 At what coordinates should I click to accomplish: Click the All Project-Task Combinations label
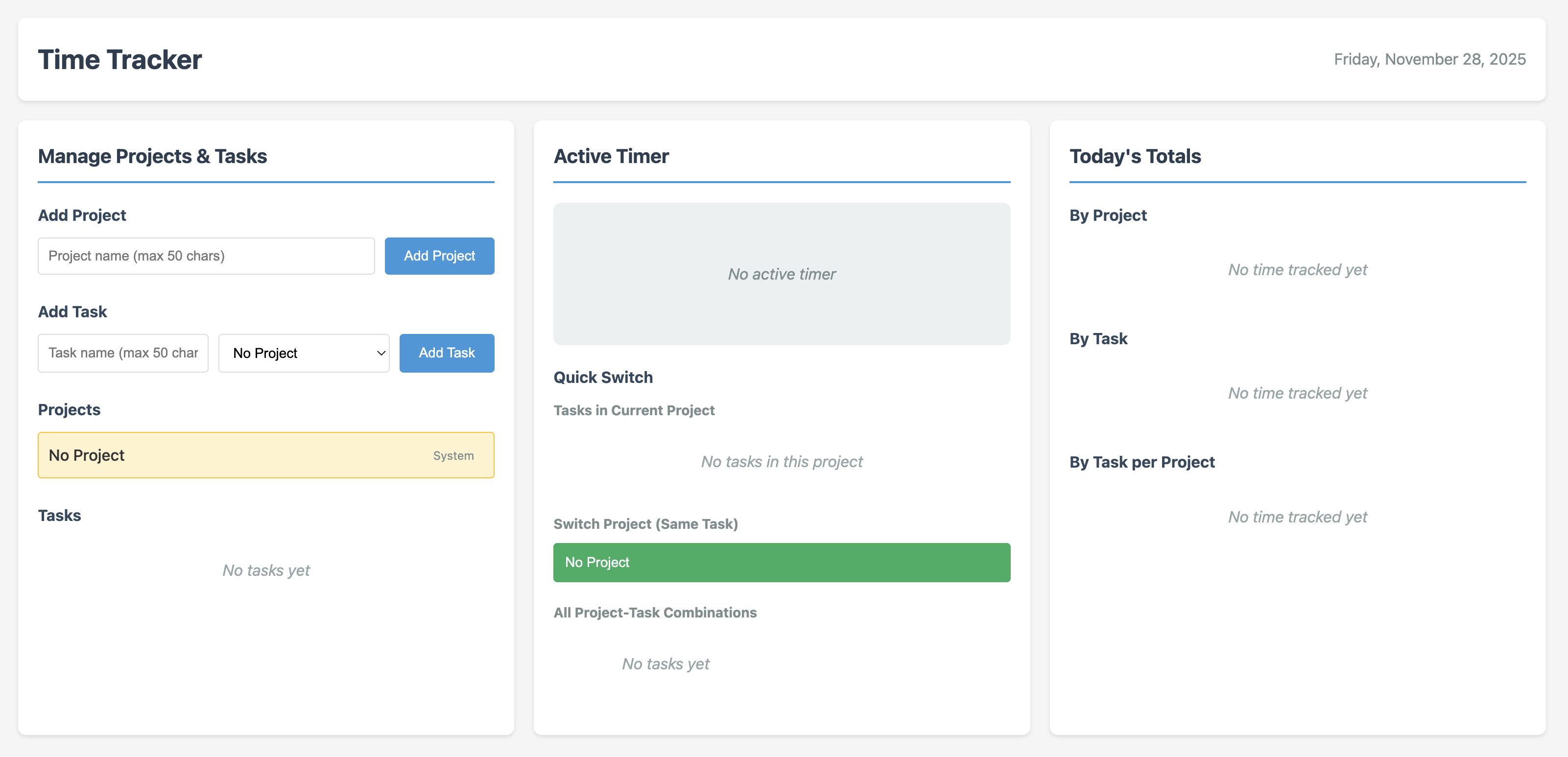tap(655, 612)
